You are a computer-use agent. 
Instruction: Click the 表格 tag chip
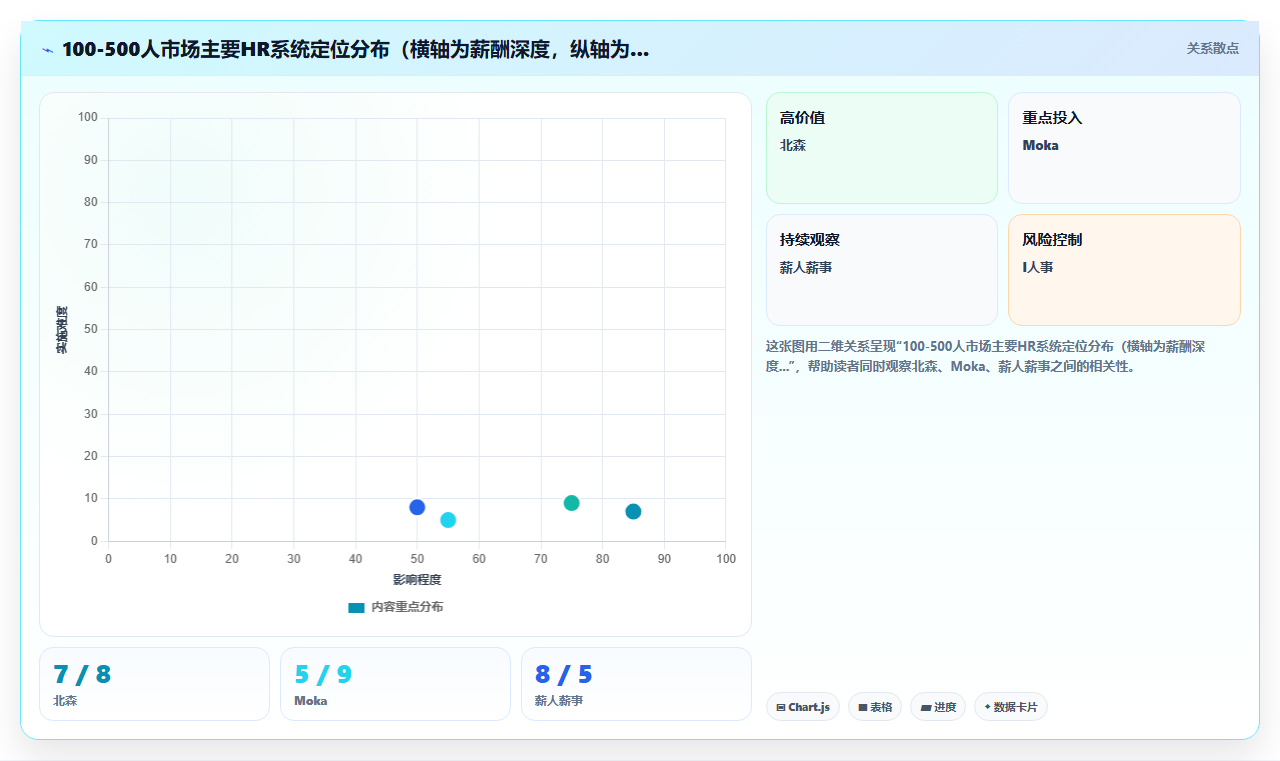point(875,707)
